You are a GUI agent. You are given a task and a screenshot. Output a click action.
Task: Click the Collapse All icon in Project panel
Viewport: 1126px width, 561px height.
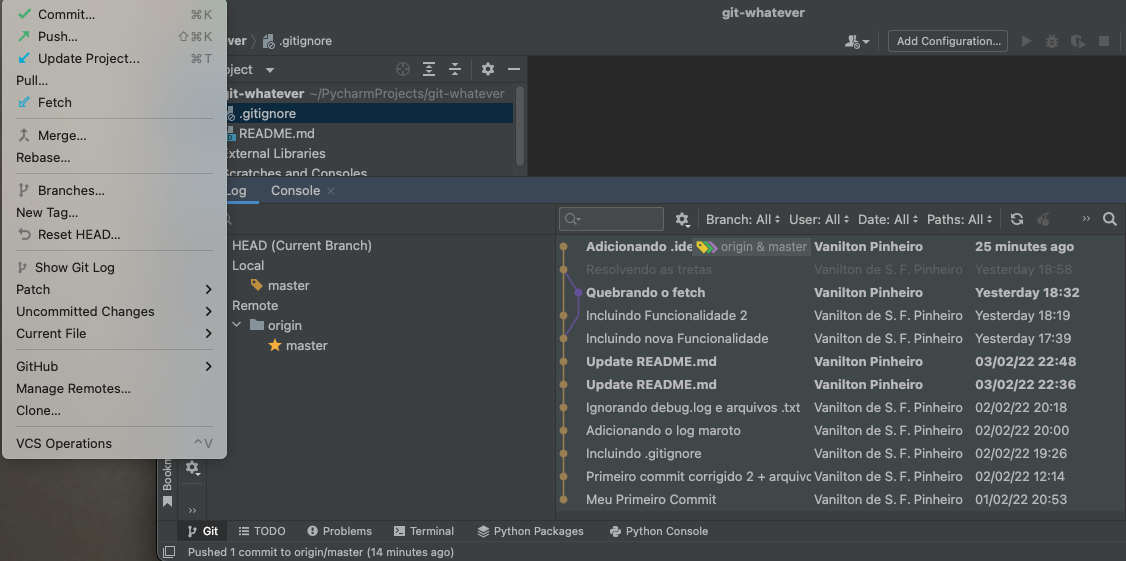(455, 69)
